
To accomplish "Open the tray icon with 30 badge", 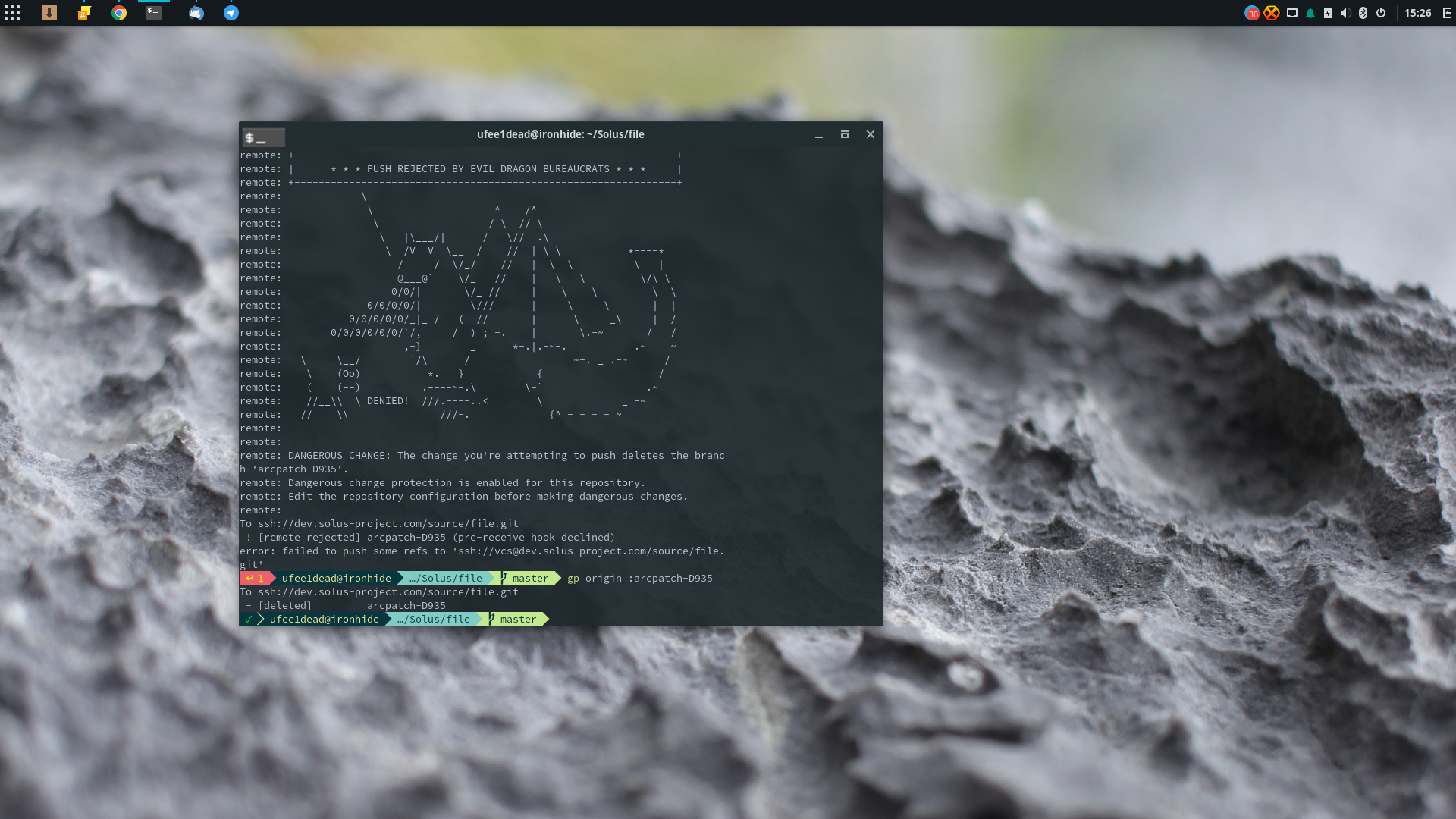I will (1252, 13).
